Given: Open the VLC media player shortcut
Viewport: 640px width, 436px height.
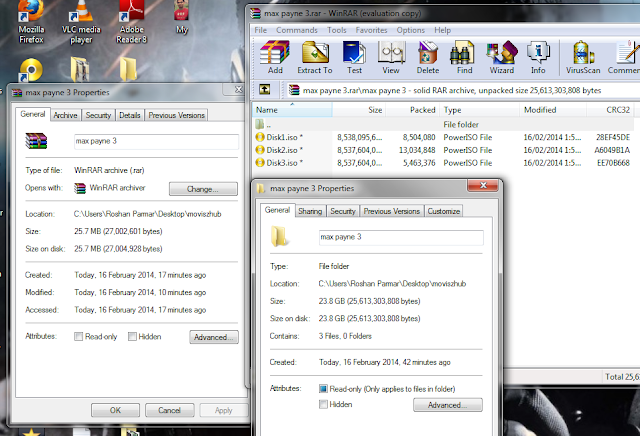Looking at the screenshot, I should point(81,22).
